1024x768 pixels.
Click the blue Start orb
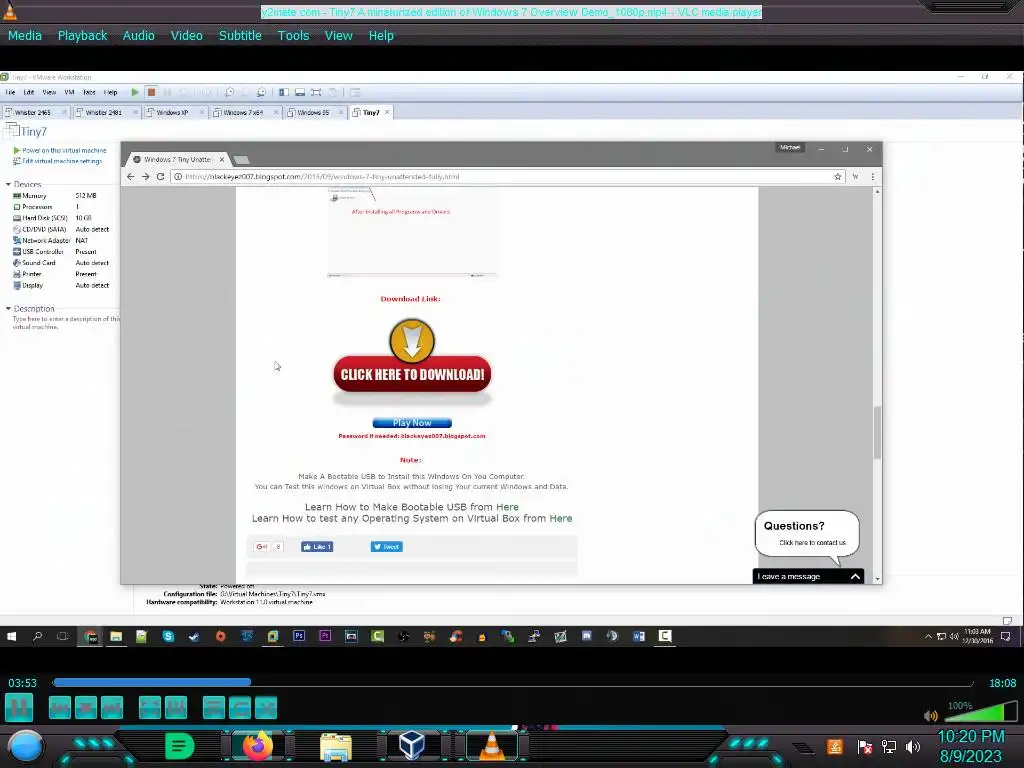coord(26,747)
